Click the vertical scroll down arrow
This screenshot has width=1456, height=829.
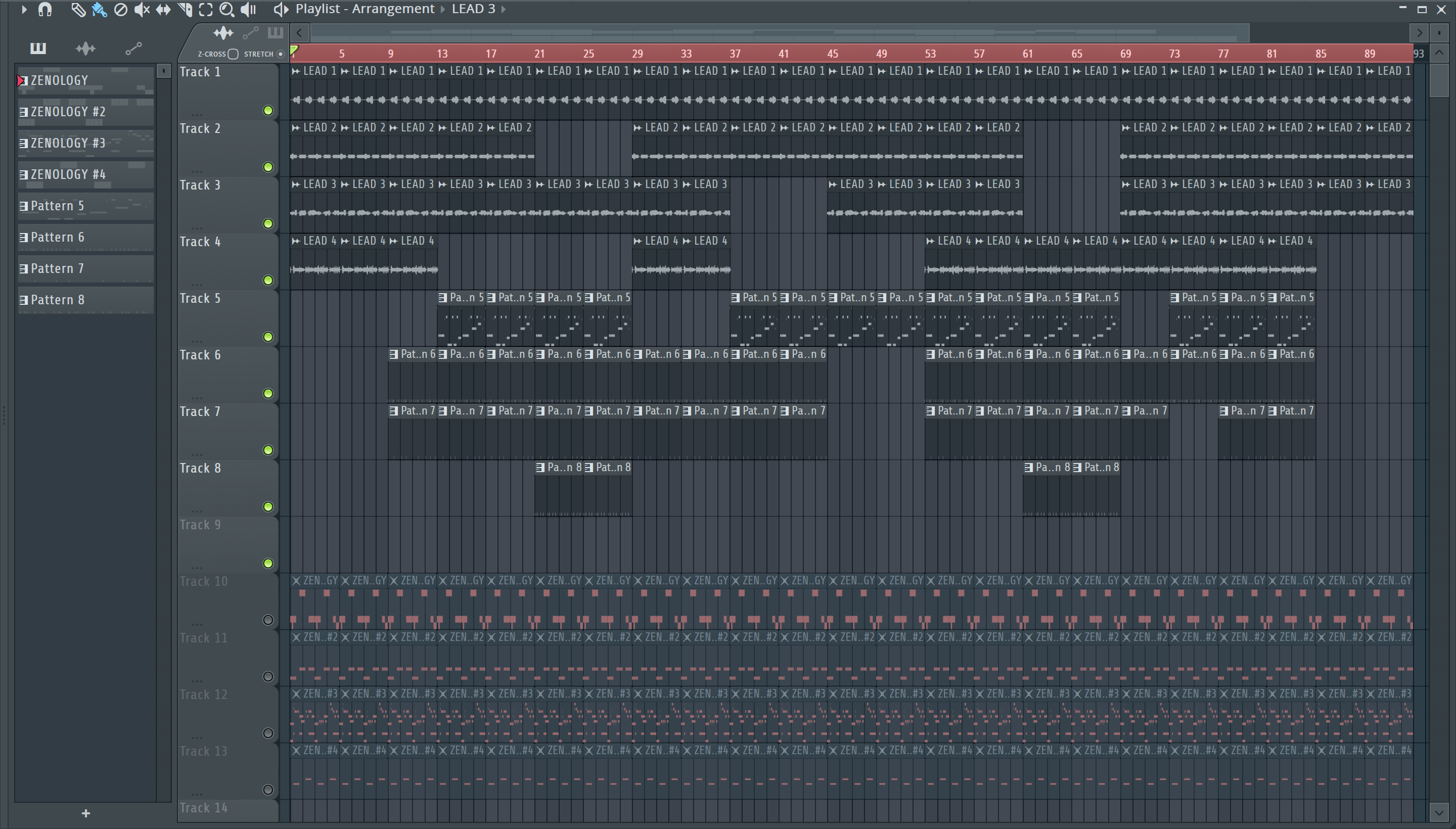1439,811
